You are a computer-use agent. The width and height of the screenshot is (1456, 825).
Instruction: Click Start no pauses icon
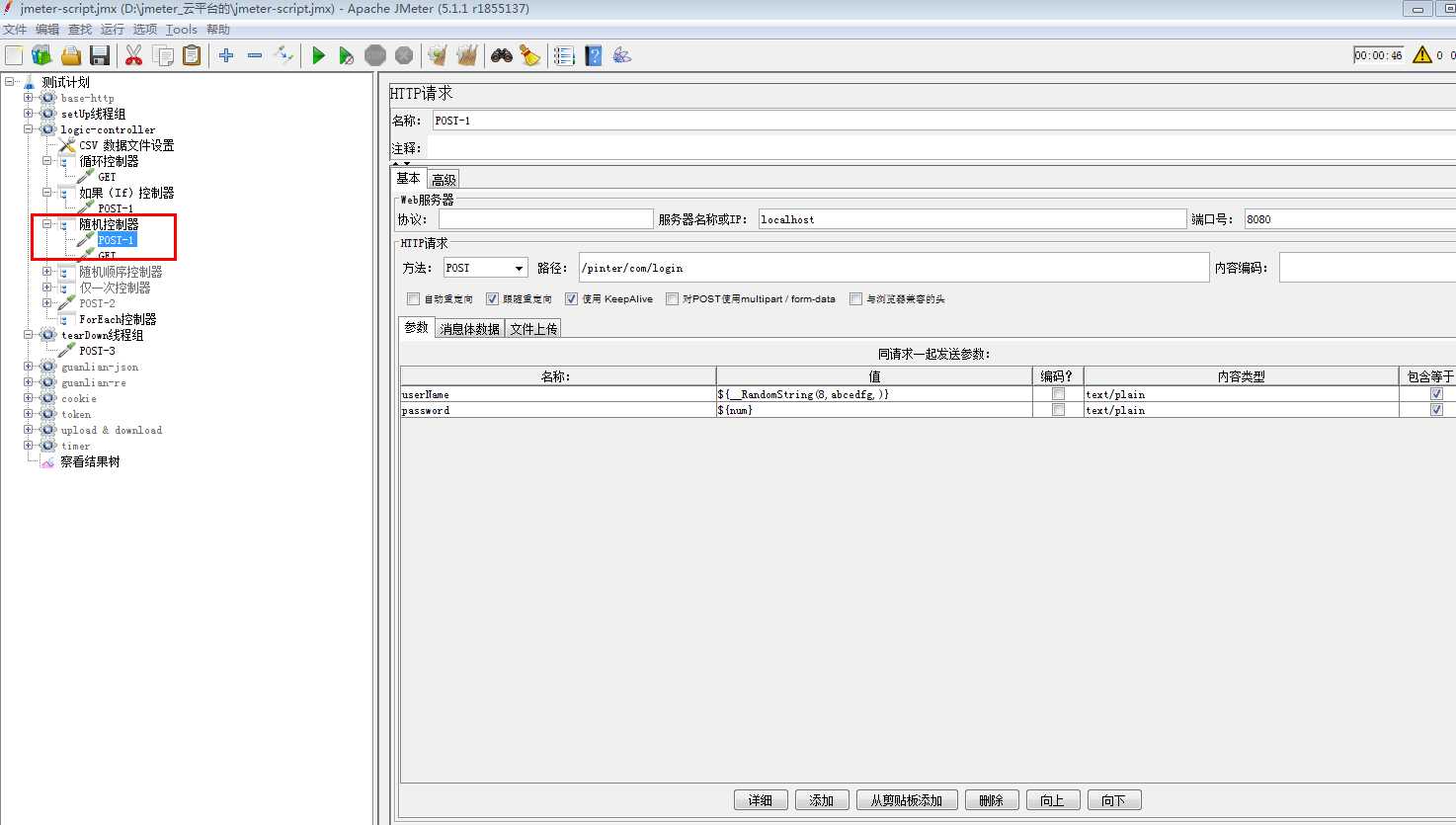click(346, 55)
